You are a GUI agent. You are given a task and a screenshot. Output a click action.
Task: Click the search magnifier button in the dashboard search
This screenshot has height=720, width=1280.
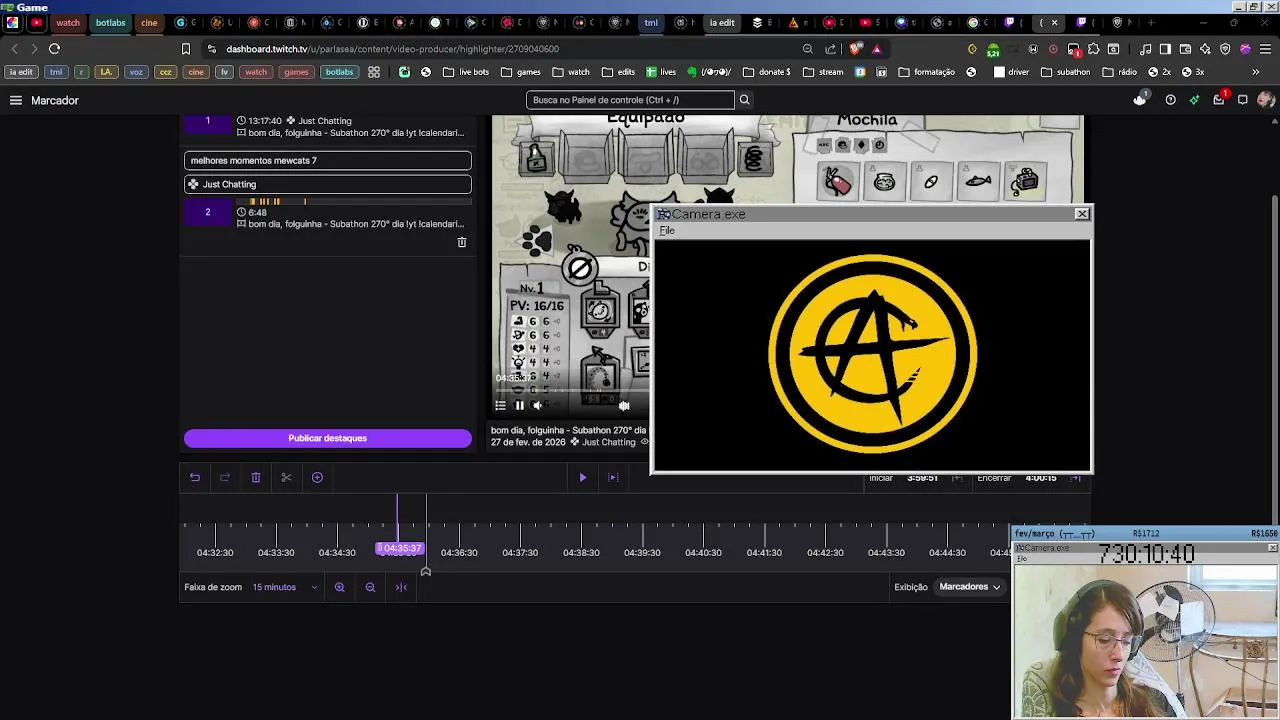coord(744,100)
